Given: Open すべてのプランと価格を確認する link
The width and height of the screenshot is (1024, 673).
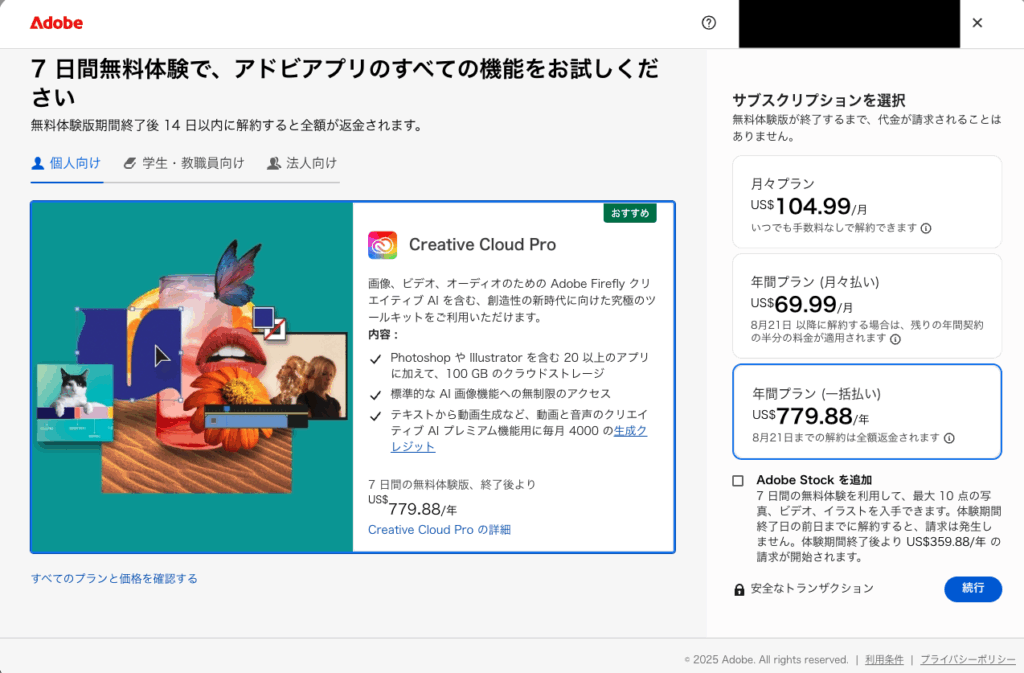Looking at the screenshot, I should (x=114, y=578).
